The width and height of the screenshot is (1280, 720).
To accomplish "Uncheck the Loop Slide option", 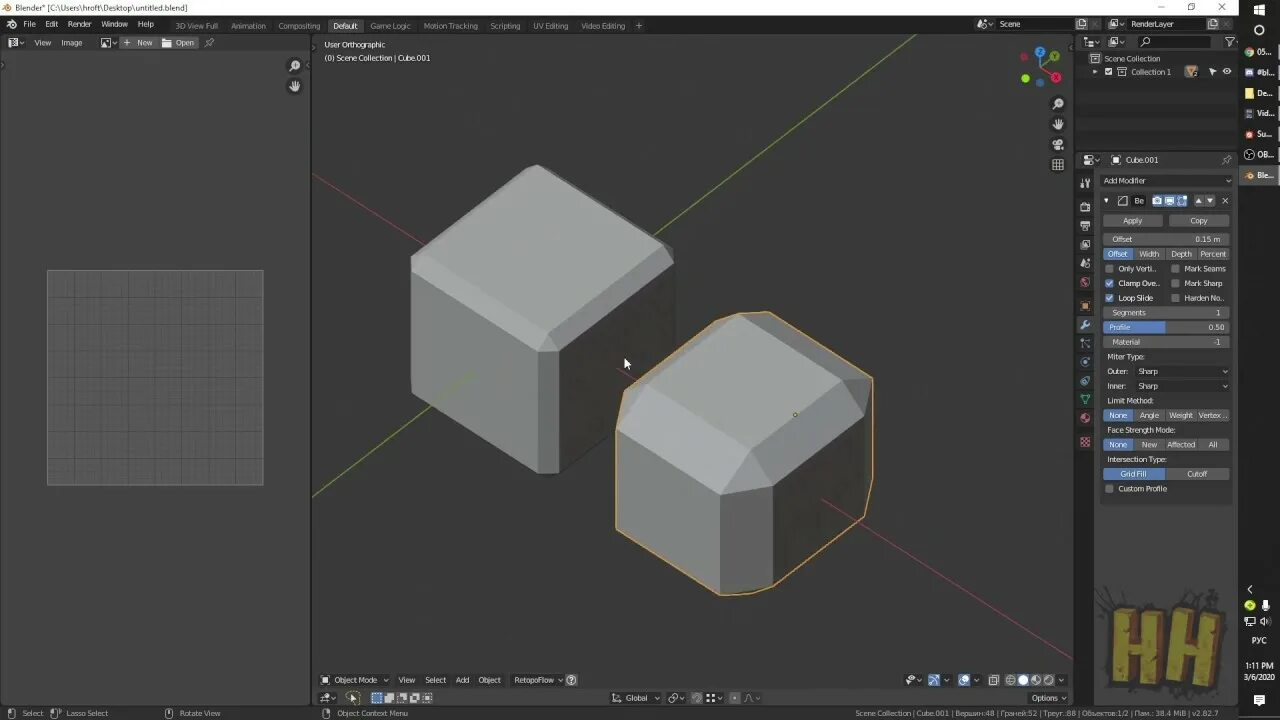I will (1109, 298).
